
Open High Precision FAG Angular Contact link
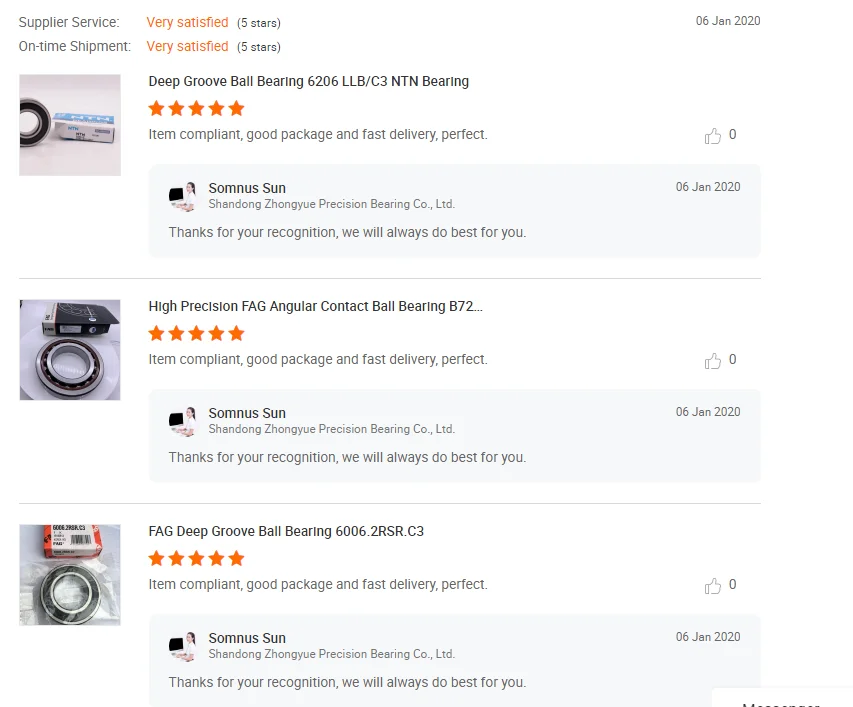coord(315,306)
